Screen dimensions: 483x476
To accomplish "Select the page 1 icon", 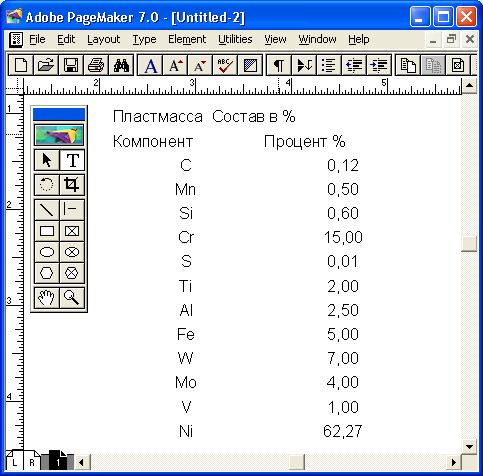I will (58, 461).
